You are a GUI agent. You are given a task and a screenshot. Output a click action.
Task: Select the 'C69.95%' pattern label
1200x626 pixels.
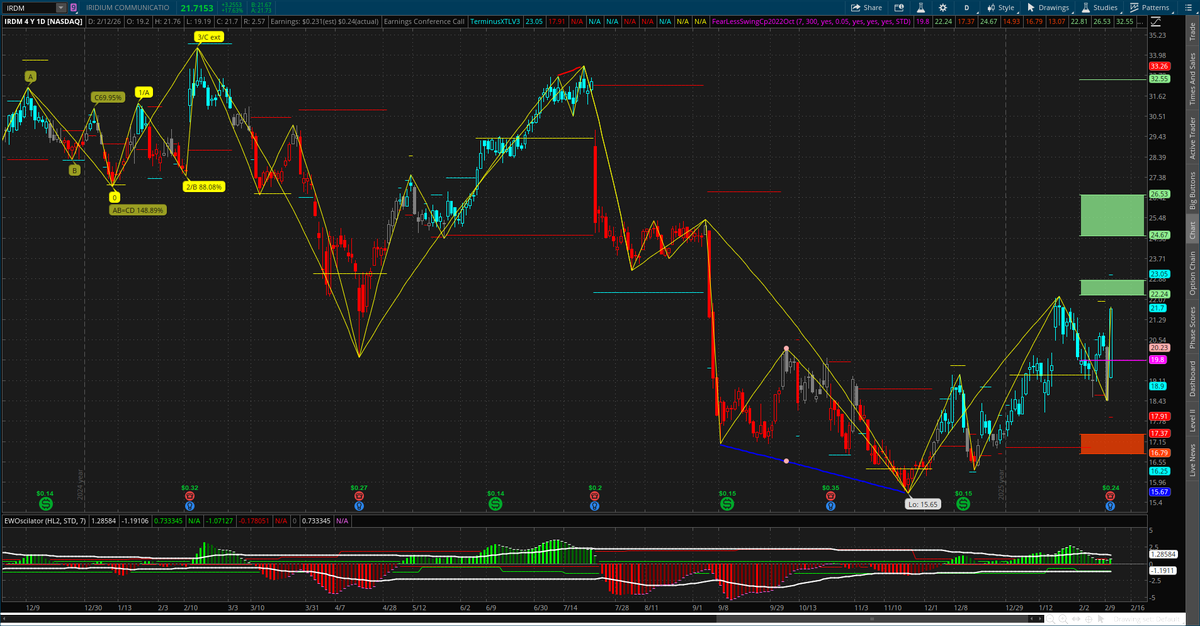[x=107, y=97]
